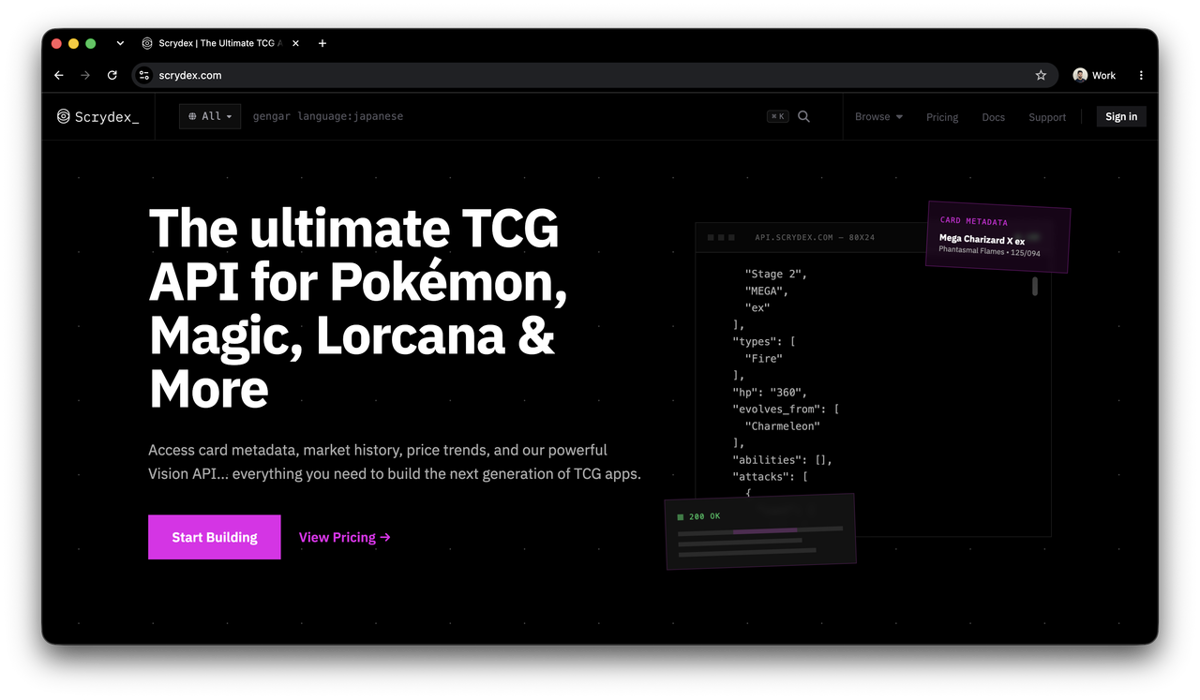Image resolution: width=1200 pixels, height=700 pixels.
Task: Click the "abilities": [] line
Action: pos(782,460)
